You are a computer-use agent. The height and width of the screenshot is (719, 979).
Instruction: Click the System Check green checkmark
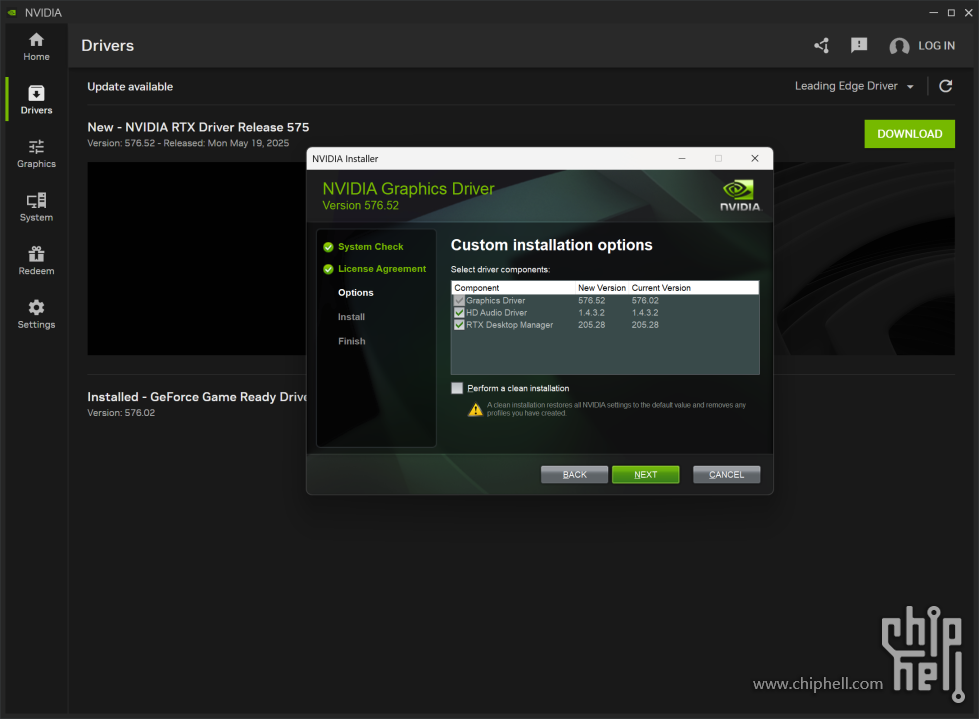pyautogui.click(x=328, y=247)
